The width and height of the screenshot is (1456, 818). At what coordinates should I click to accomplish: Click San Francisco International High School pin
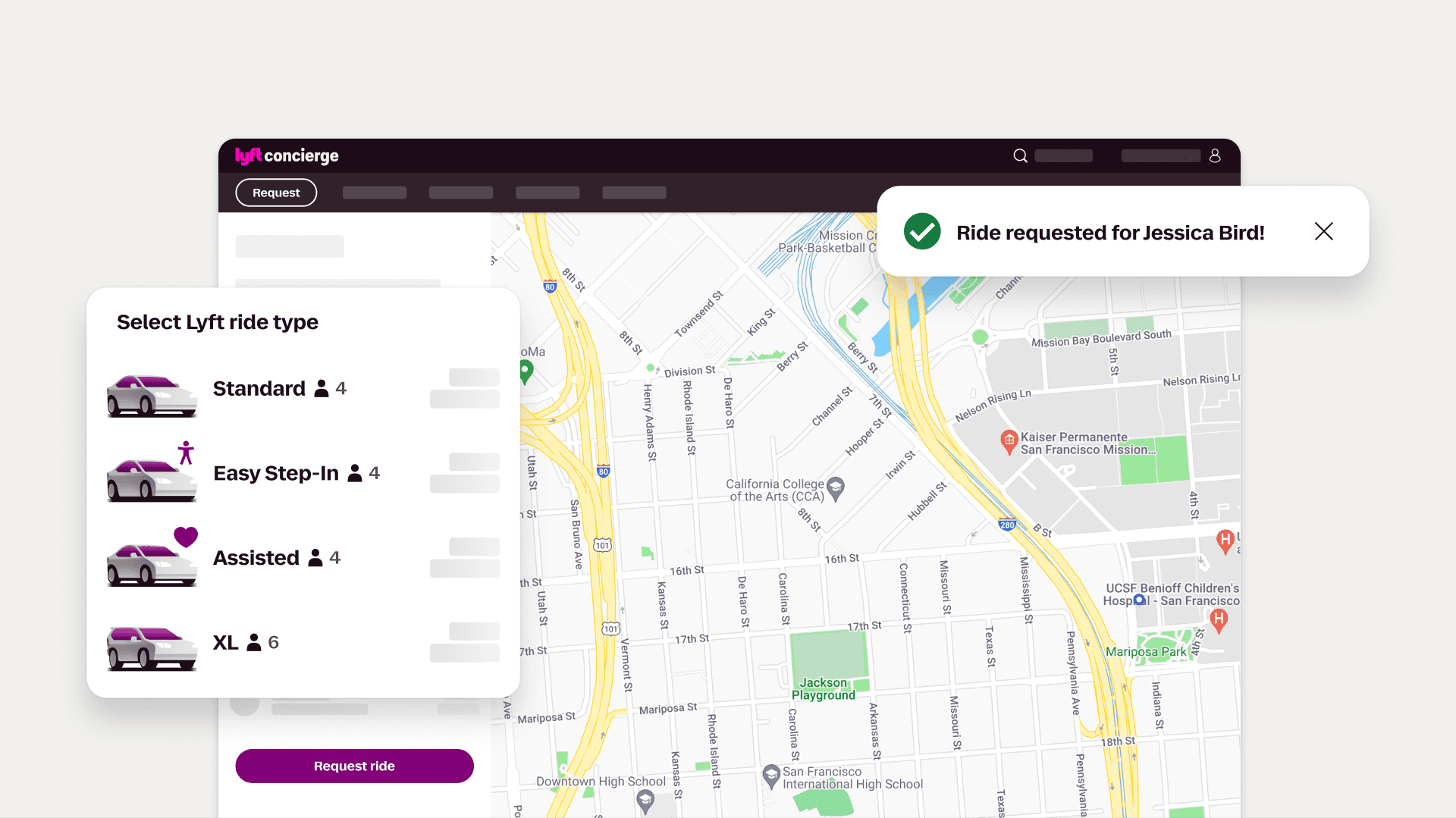(x=770, y=775)
